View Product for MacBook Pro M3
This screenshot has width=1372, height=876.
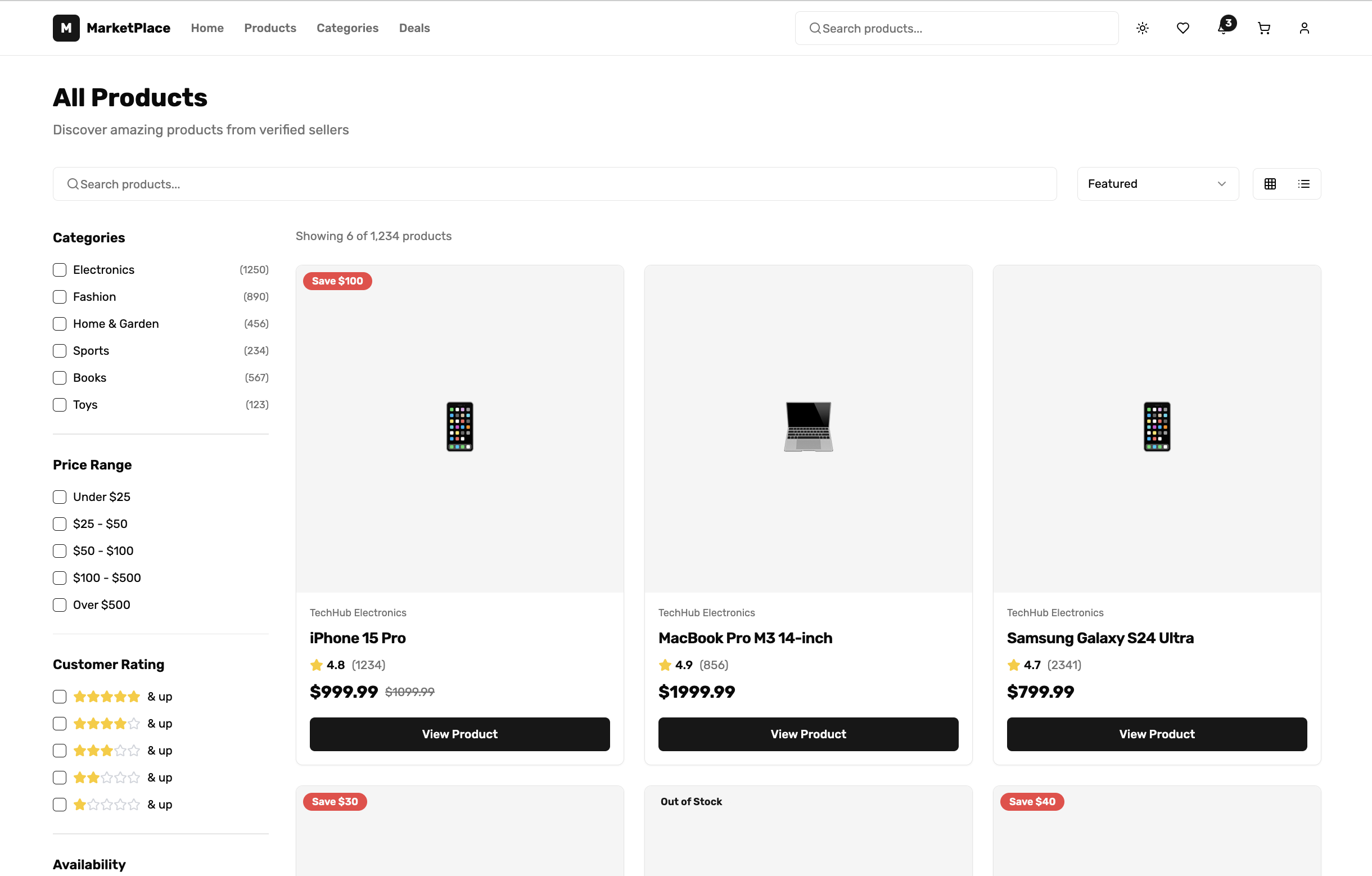[x=808, y=734]
